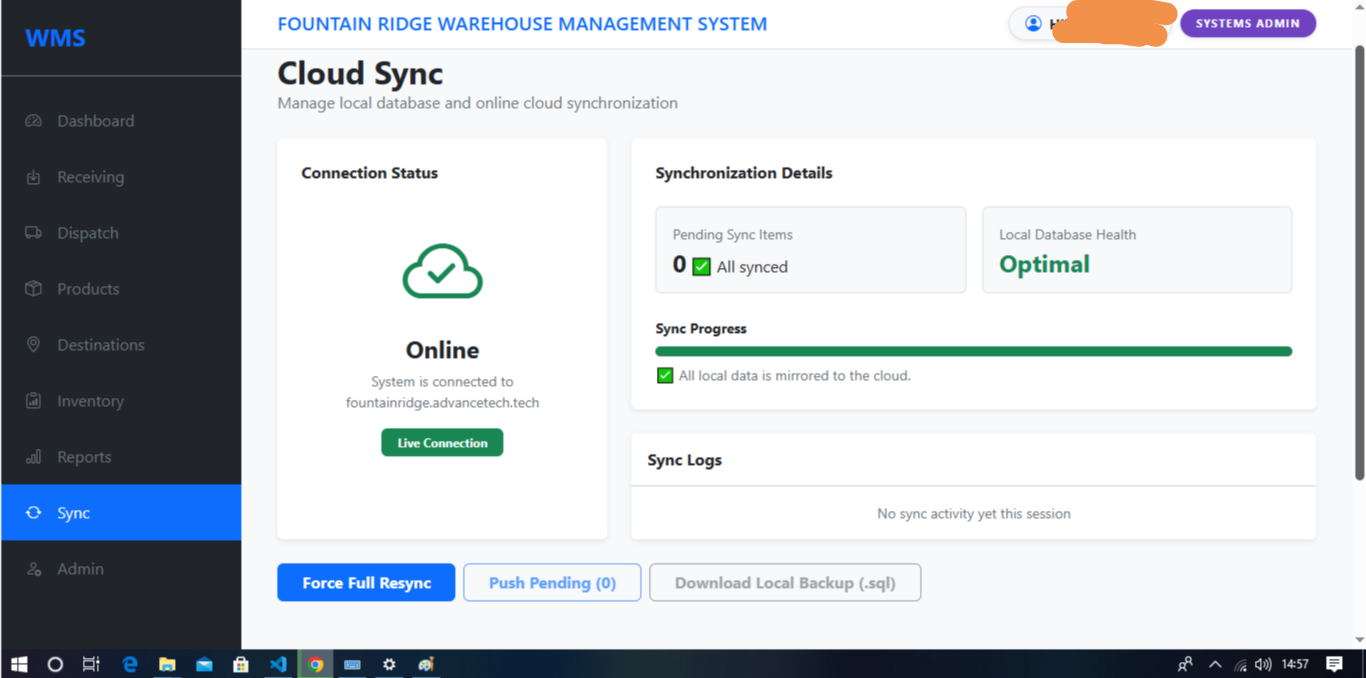Click the Live Connection button
Screen dimensions: 1366x678
click(442, 443)
